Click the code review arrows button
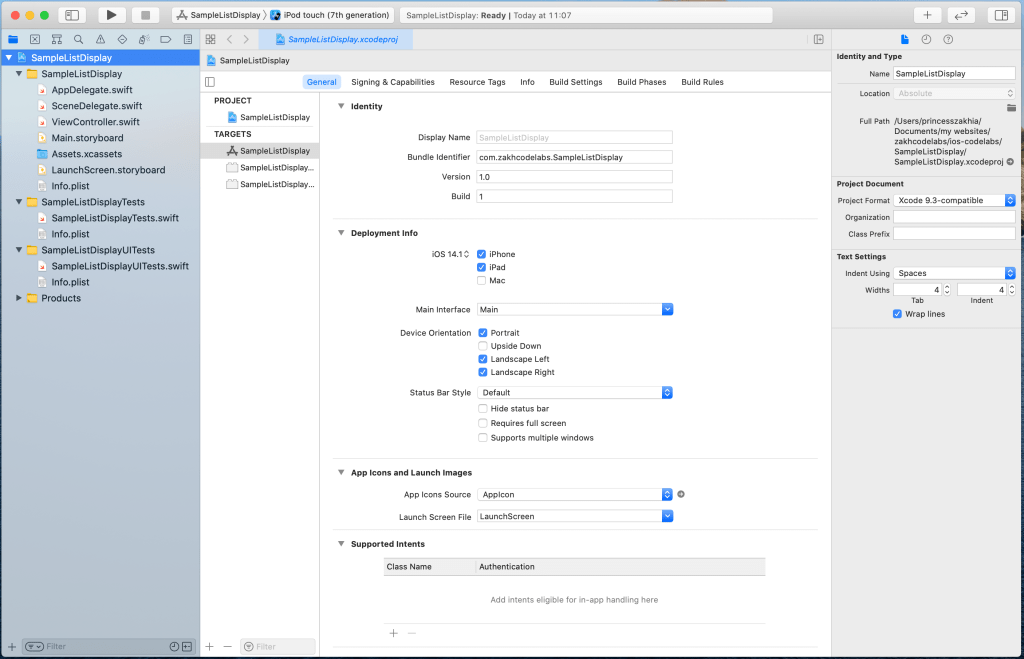Screen dimensions: 1024x659 click(x=961, y=15)
